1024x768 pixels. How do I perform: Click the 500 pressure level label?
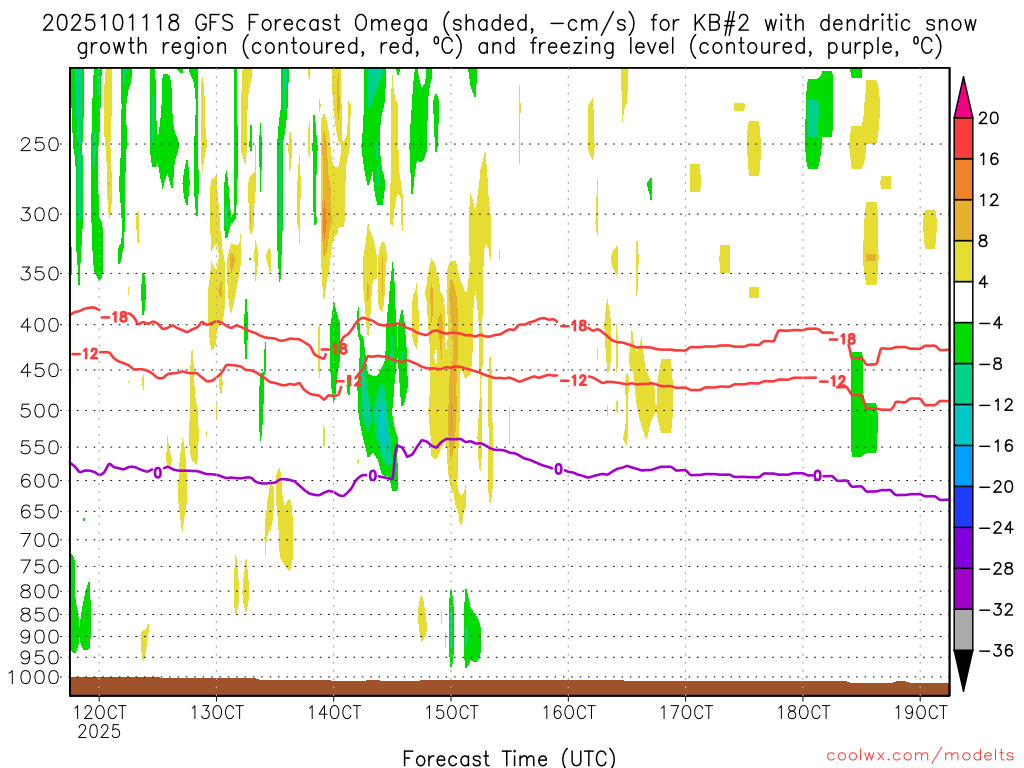pyautogui.click(x=40, y=411)
